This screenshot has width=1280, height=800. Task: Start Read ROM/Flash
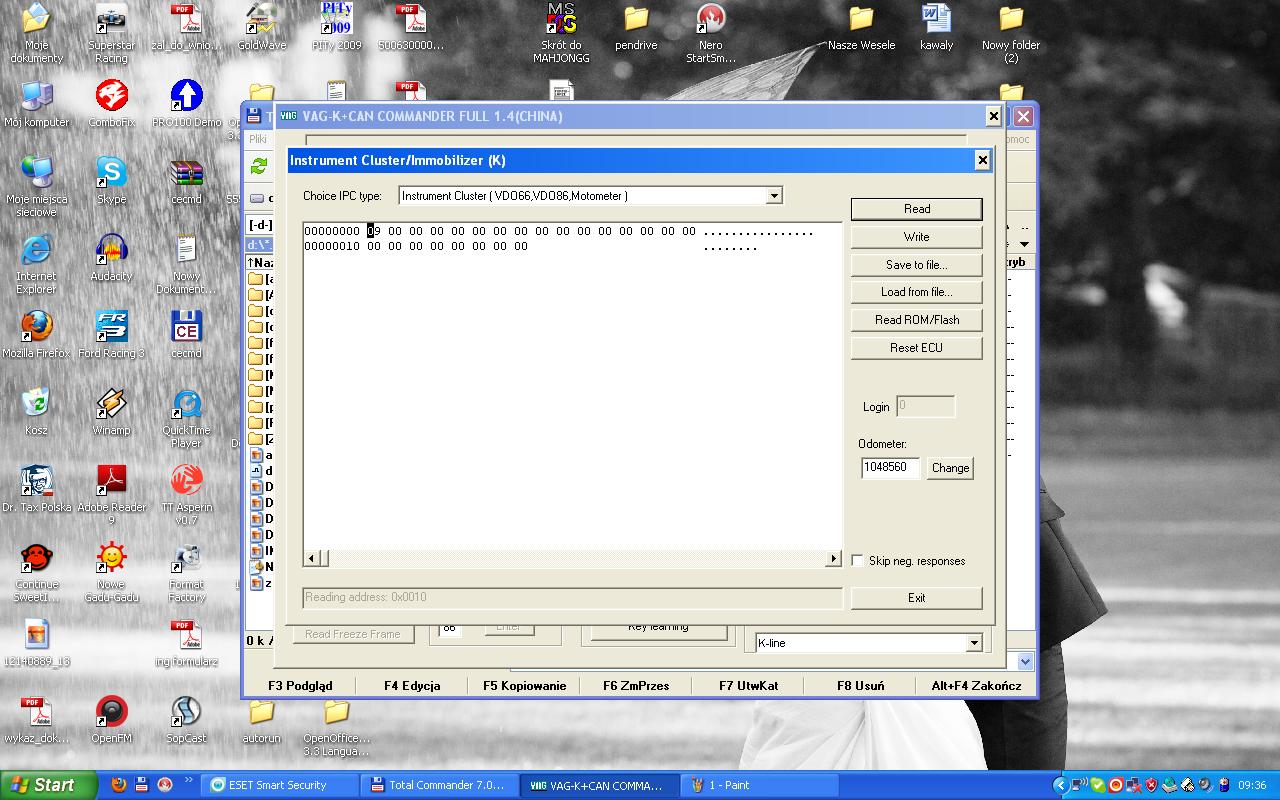click(x=917, y=320)
